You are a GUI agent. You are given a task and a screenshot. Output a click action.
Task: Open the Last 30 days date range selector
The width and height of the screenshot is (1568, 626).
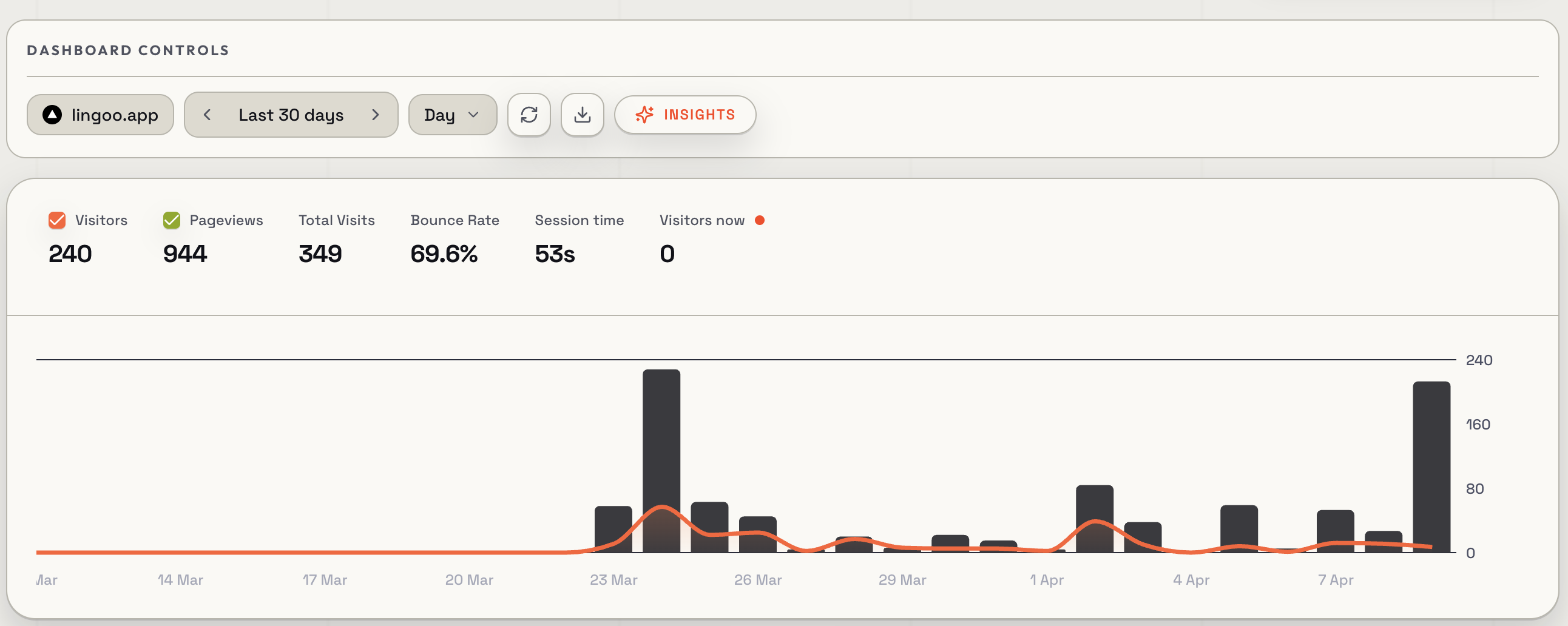pos(290,115)
